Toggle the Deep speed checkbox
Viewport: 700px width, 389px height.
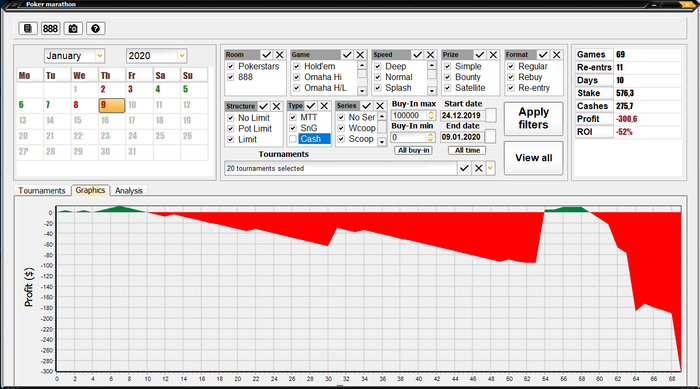(x=378, y=67)
